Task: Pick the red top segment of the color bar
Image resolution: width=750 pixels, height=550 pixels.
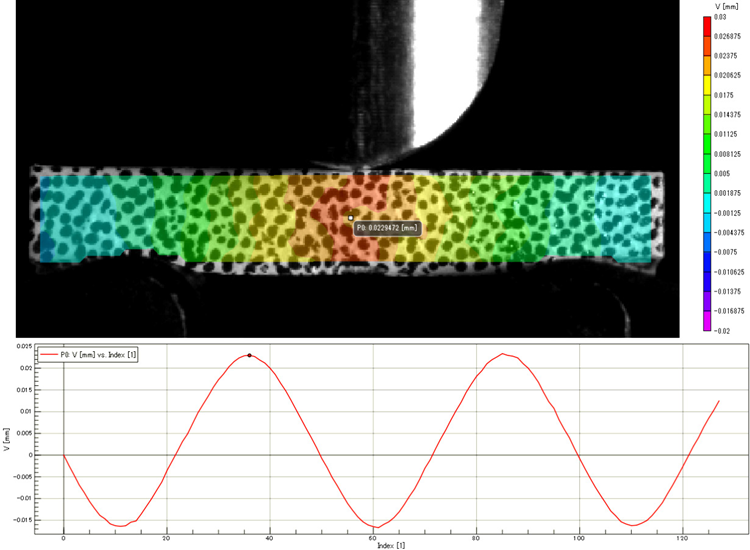Action: (x=706, y=26)
